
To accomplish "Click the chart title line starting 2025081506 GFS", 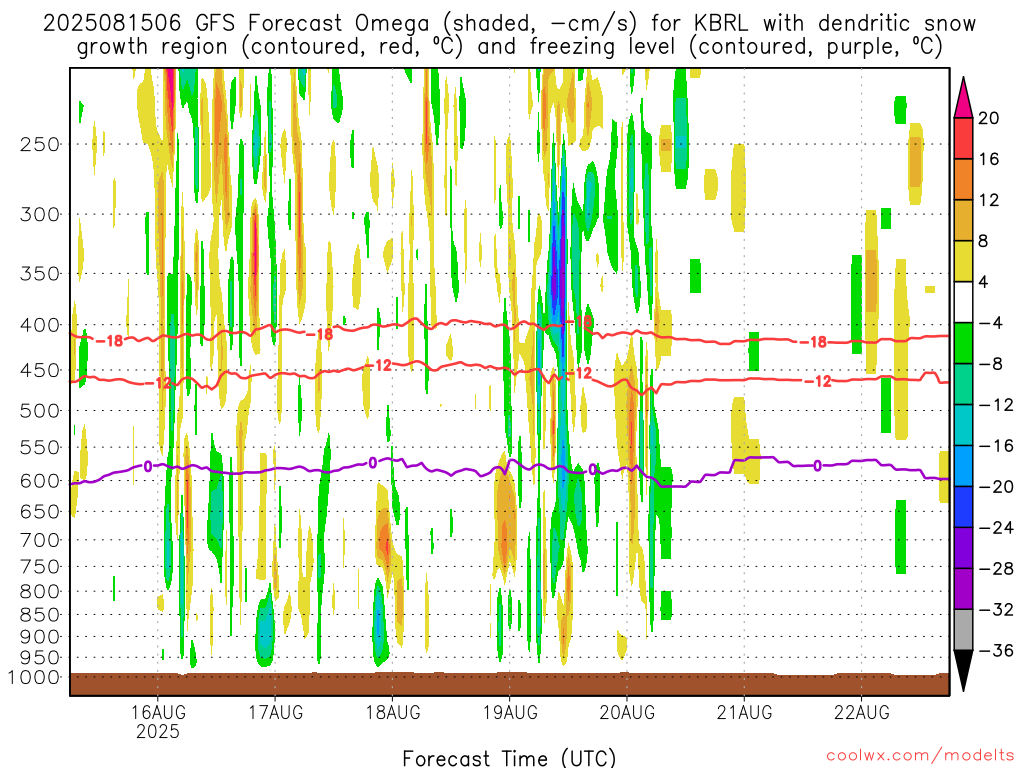I will tap(509, 24).
